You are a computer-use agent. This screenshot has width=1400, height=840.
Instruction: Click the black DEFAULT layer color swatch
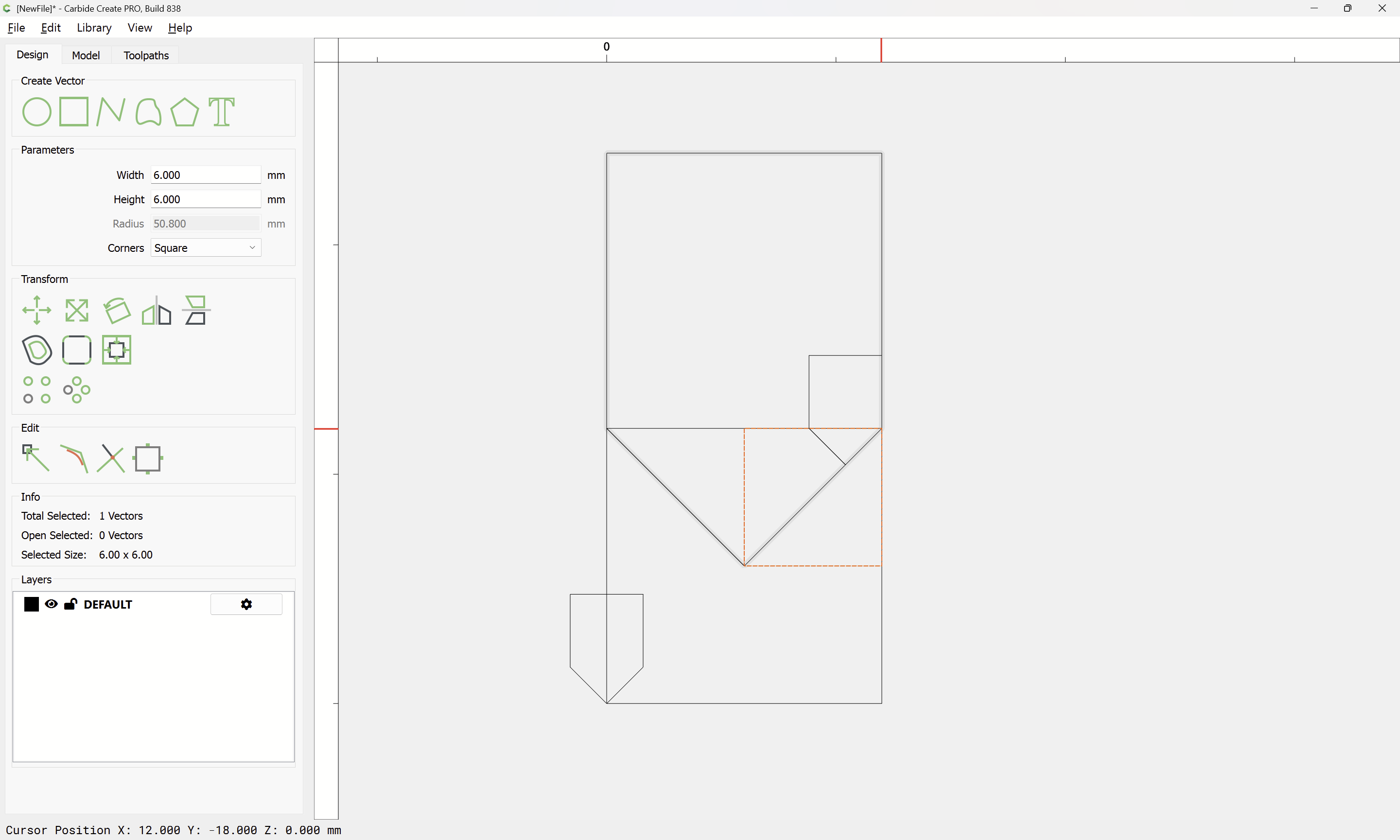(x=32, y=604)
